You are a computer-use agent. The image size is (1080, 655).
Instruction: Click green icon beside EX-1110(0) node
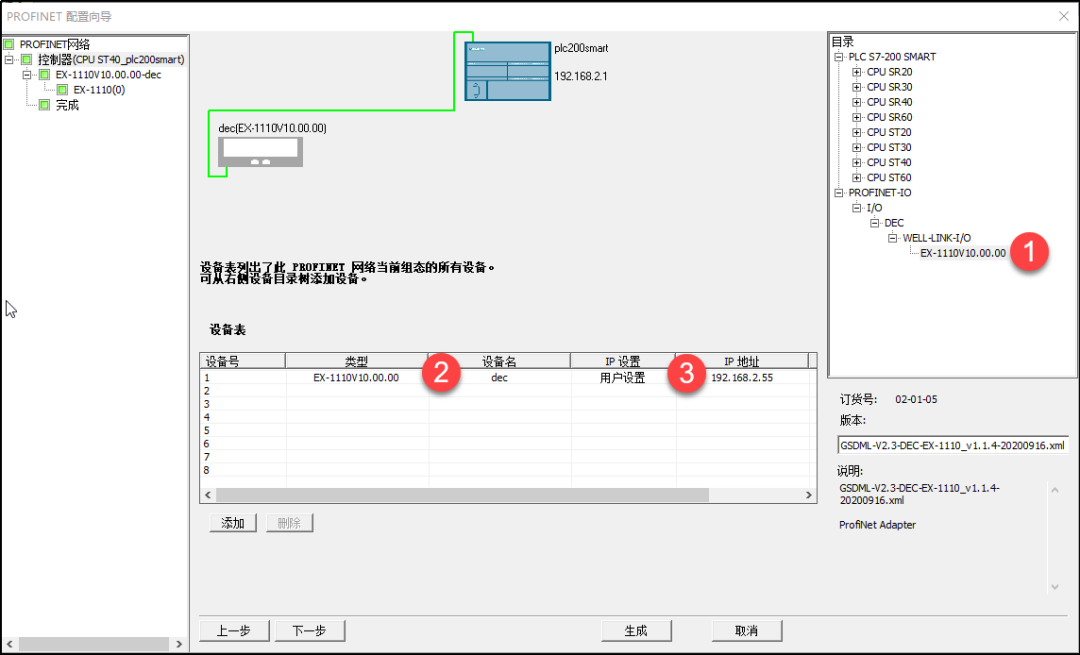[63, 90]
